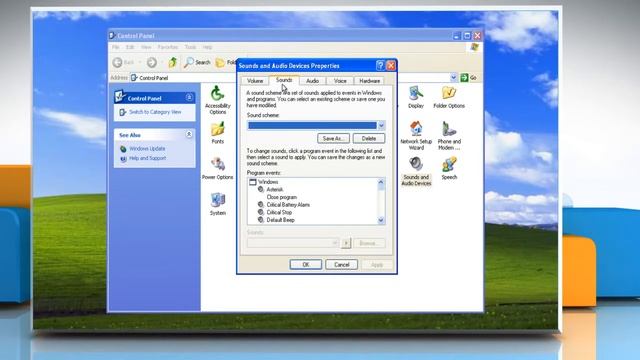Click the Go button beside address bar

[x=469, y=78]
